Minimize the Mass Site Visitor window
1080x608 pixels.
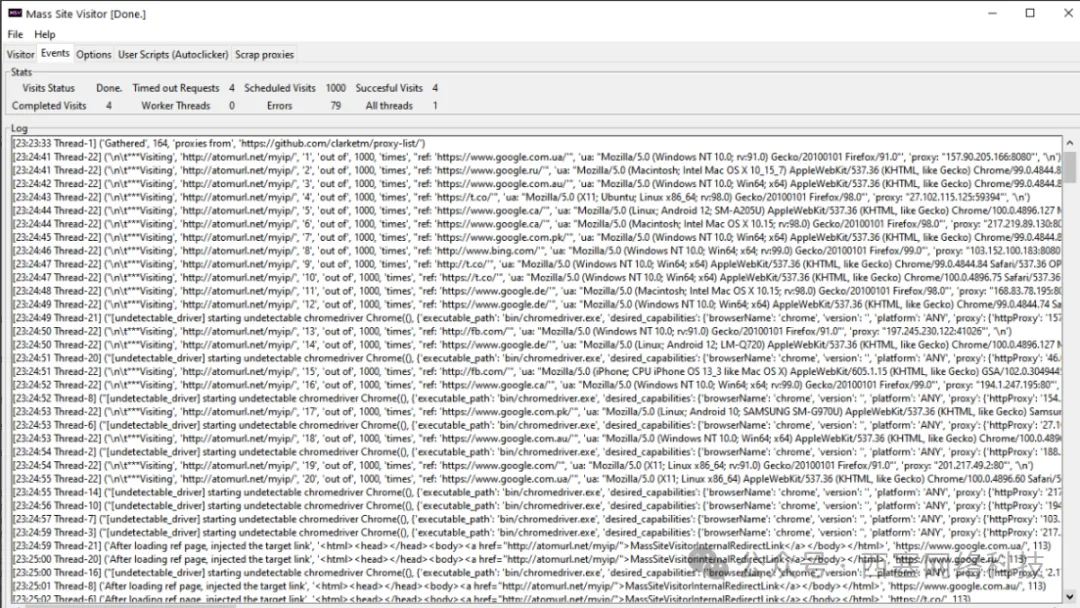coord(993,13)
